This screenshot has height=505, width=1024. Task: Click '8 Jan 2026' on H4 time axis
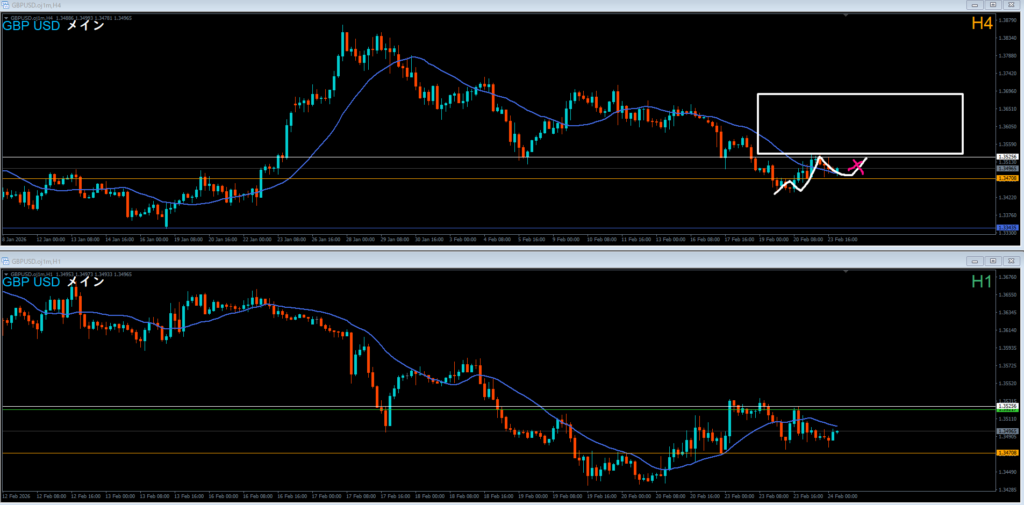click(14, 240)
